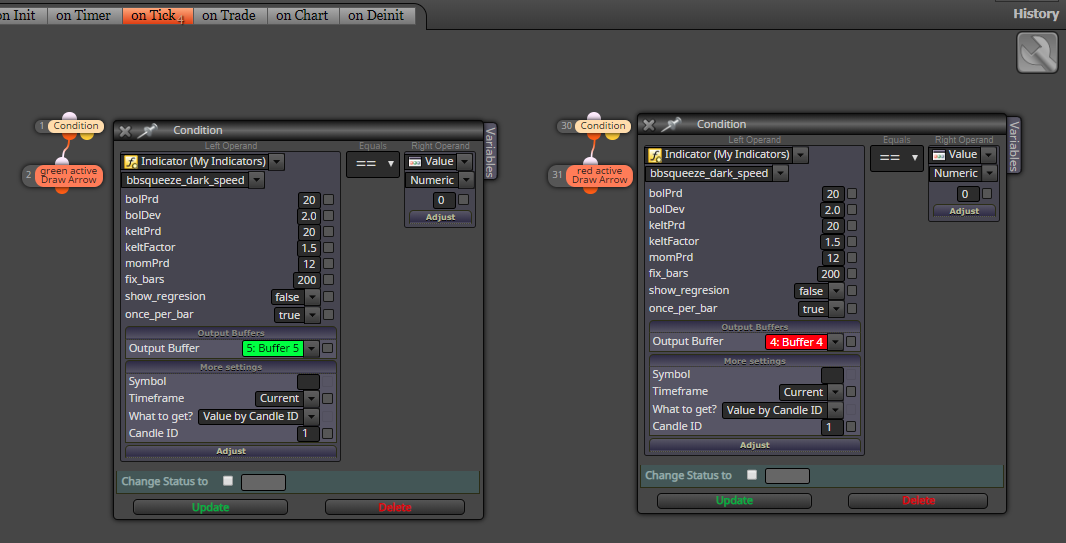This screenshot has height=543, width=1066.
Task: Click the keltPrd 20 field in right panel
Action: [x=833, y=226]
